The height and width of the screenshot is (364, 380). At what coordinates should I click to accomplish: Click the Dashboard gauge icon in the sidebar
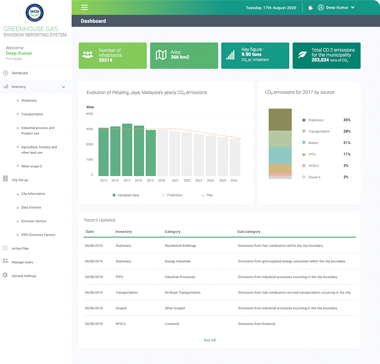point(5,73)
